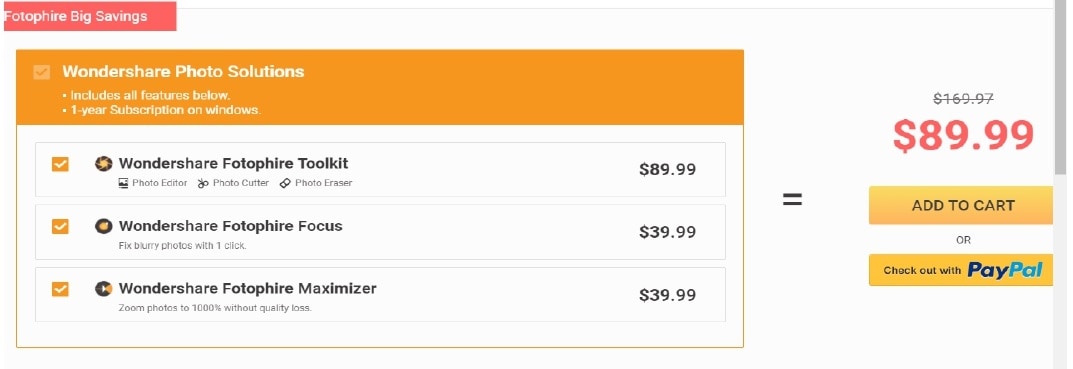Screen dimensions: 1073x369
Task: Click the Fotophire Maximizer product icon
Action: (x=103, y=288)
